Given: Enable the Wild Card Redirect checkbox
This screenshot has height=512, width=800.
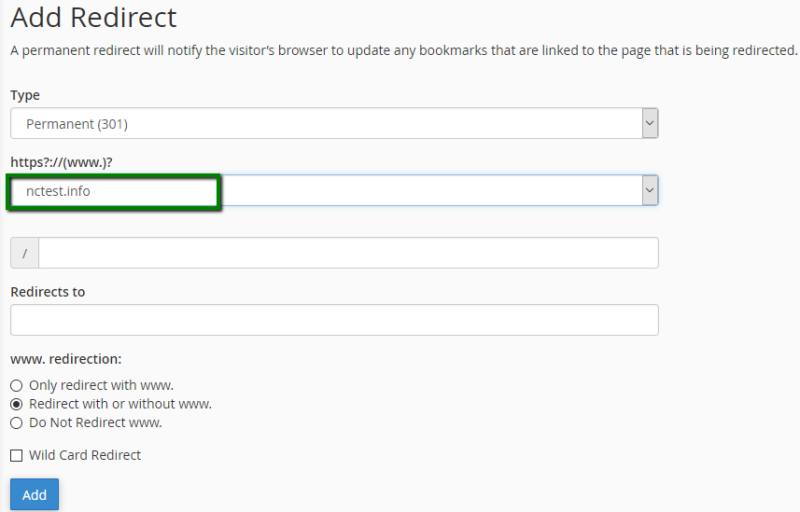Looking at the screenshot, I should 16,456.
